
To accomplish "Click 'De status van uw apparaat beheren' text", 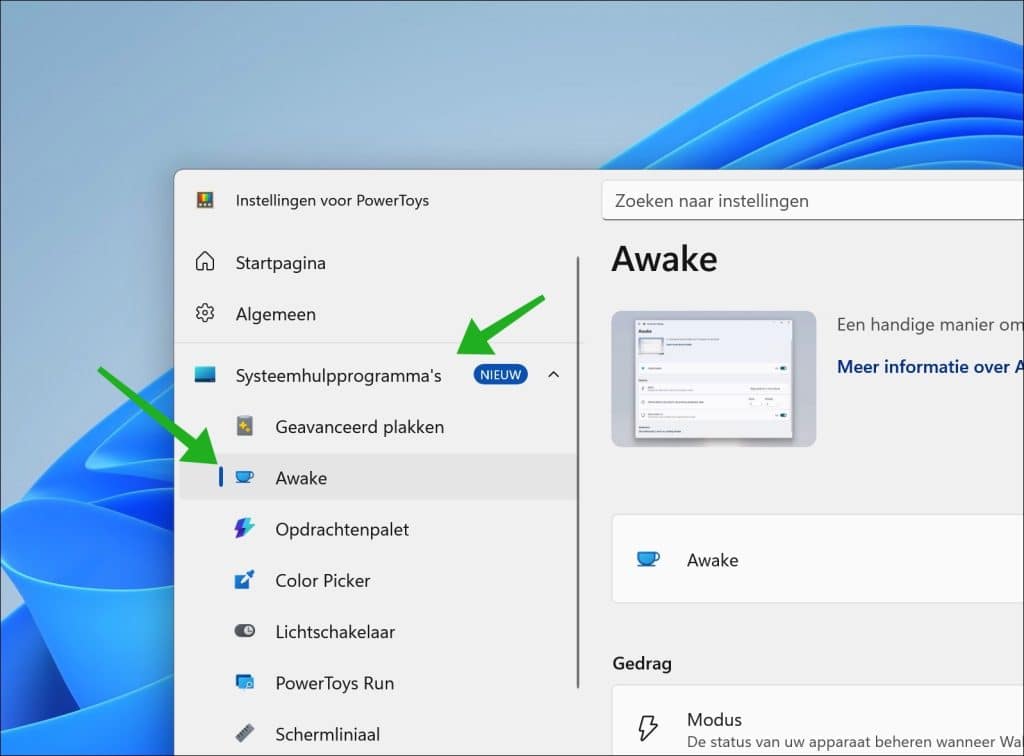I will tap(855, 742).
